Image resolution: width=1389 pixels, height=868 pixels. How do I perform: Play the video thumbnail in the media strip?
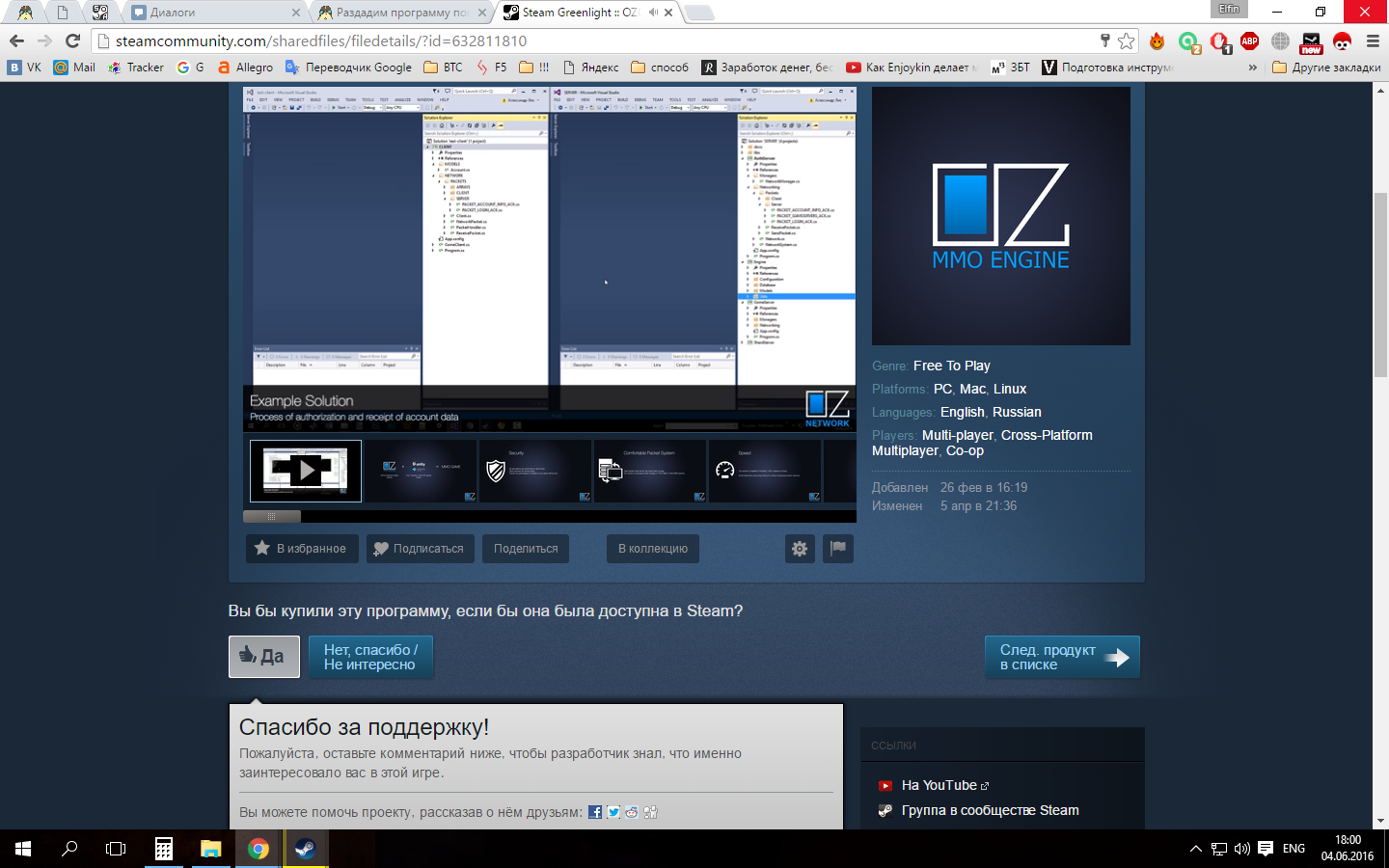pyautogui.click(x=306, y=471)
